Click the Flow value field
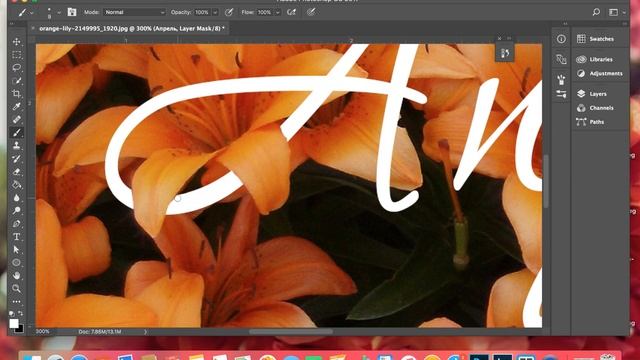 tap(264, 12)
